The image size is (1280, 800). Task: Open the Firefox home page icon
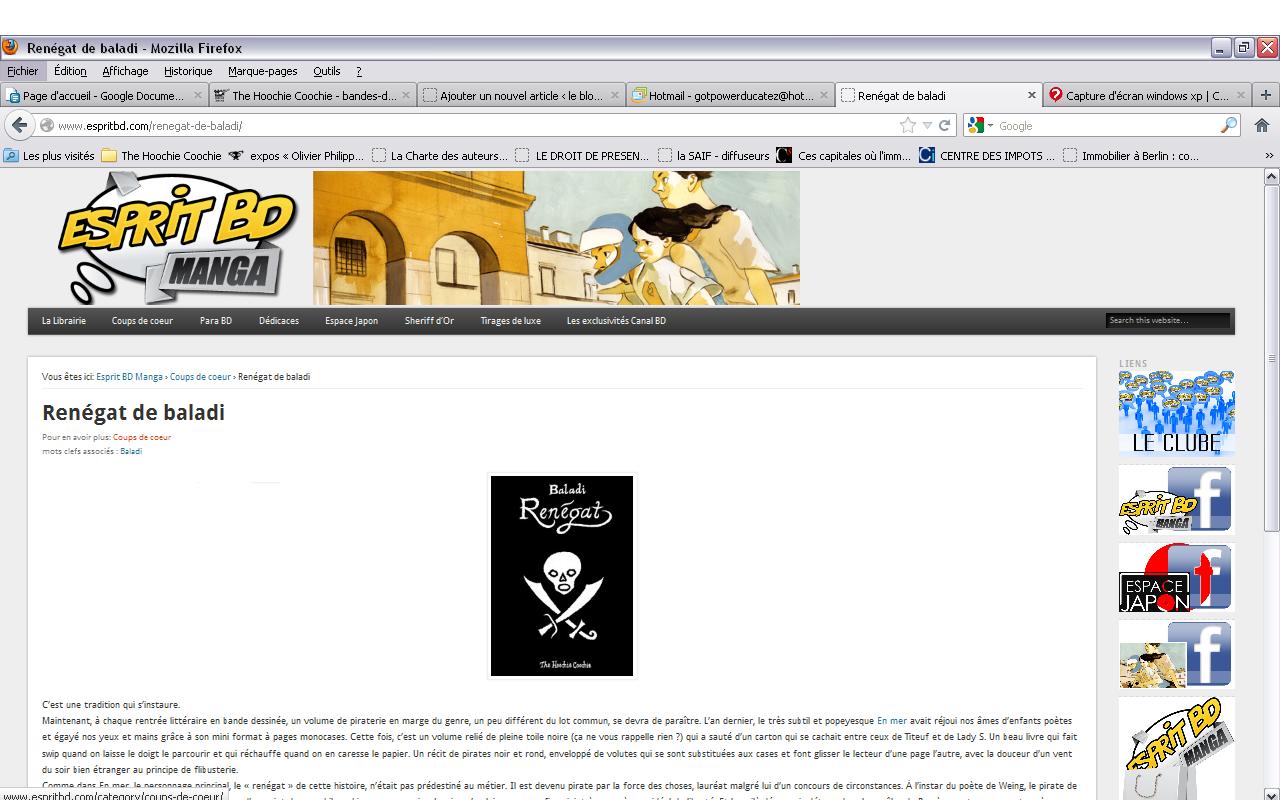click(x=1262, y=125)
